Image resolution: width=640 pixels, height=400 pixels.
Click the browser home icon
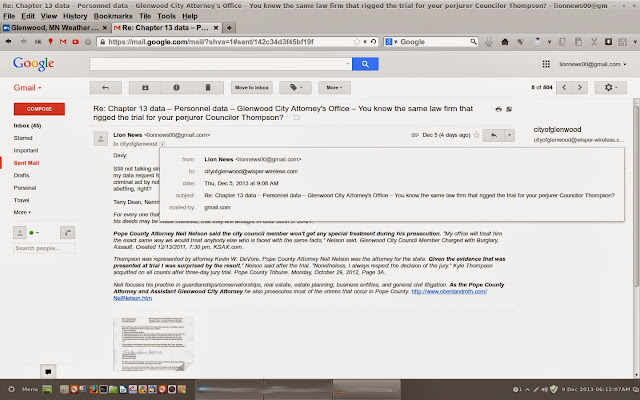click(505, 42)
